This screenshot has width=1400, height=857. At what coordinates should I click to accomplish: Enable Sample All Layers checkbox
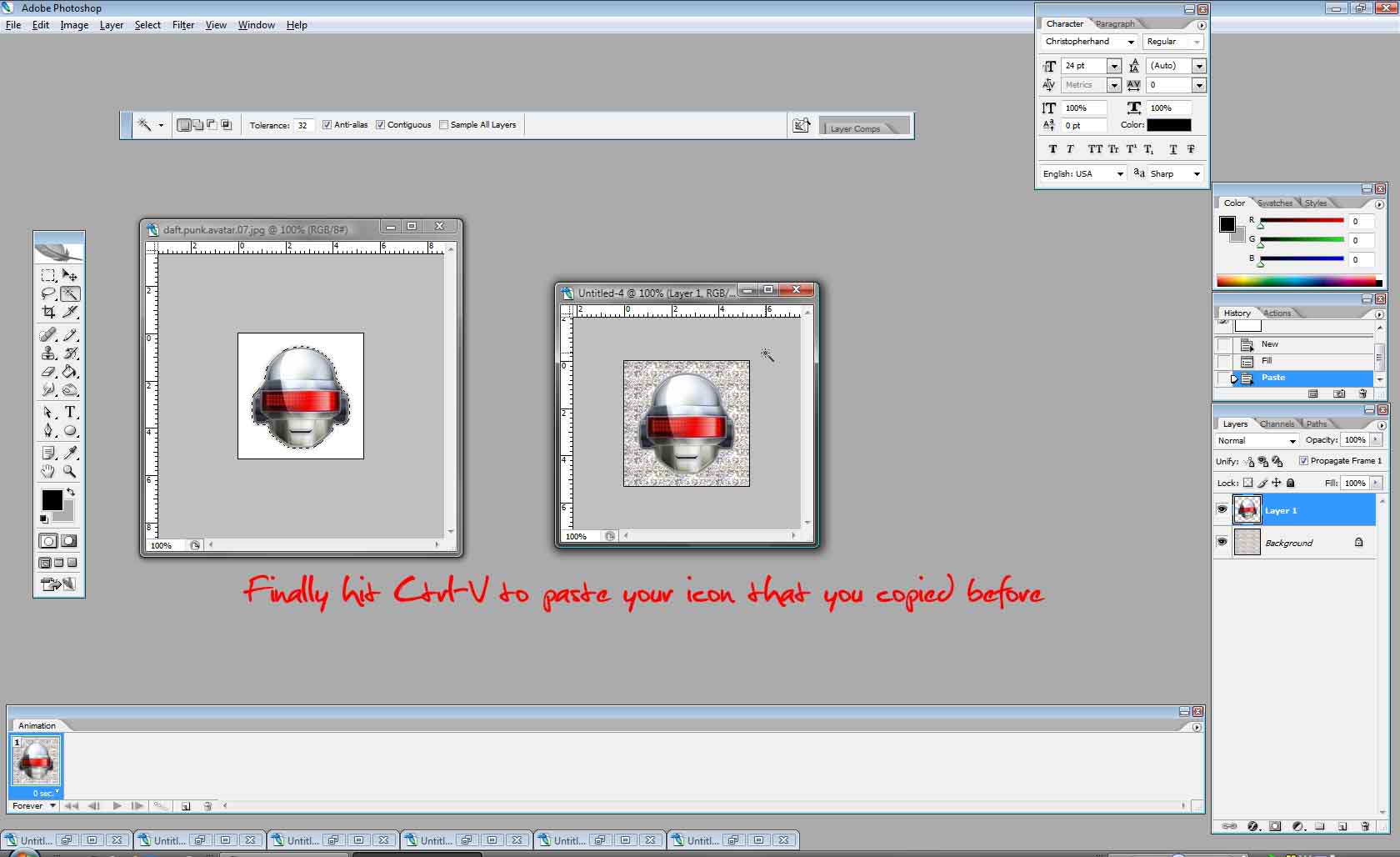(x=443, y=125)
